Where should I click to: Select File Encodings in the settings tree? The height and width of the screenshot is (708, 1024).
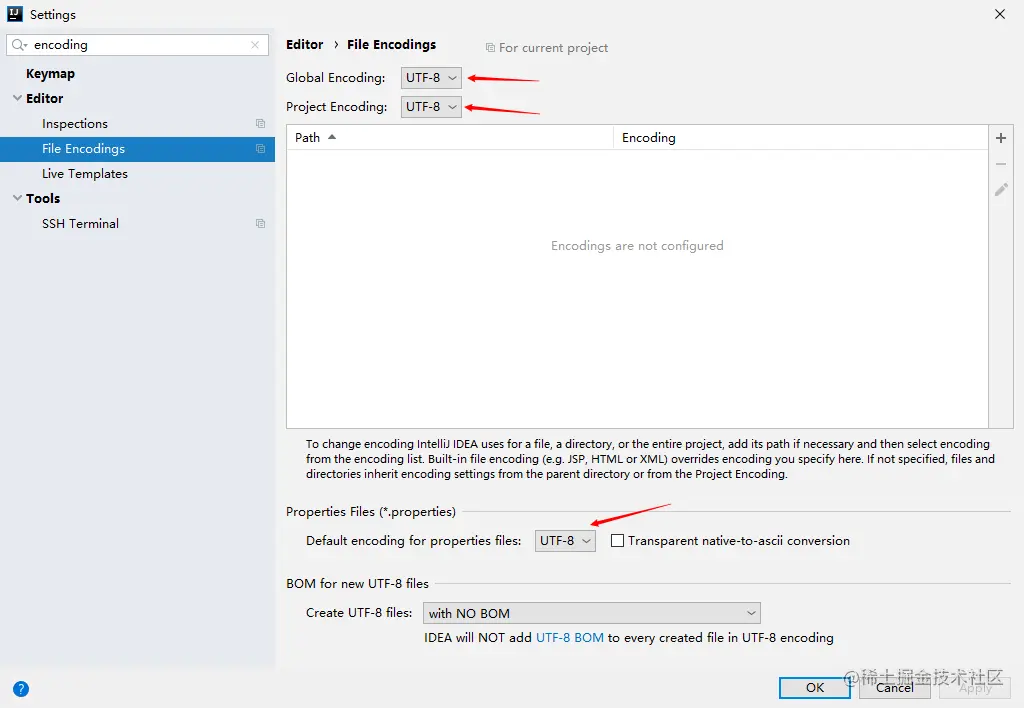pyautogui.click(x=137, y=149)
